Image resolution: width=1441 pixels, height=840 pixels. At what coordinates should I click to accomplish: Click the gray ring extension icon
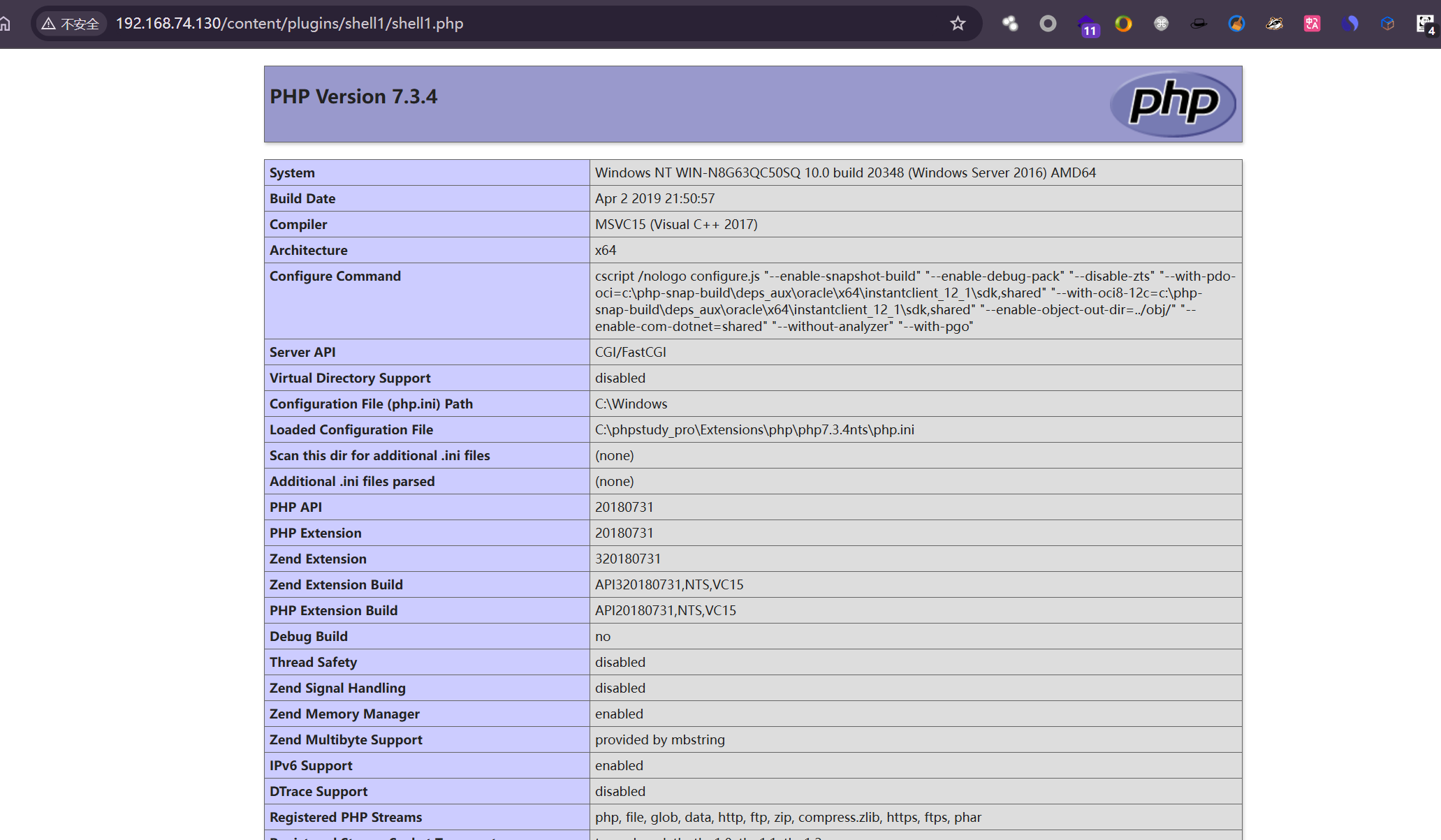tap(1048, 24)
